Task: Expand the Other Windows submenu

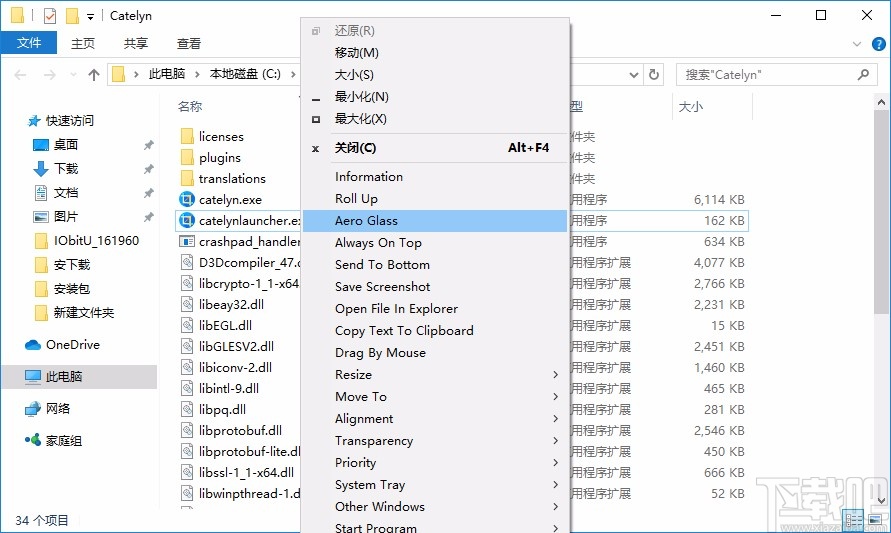Action: [x=435, y=506]
